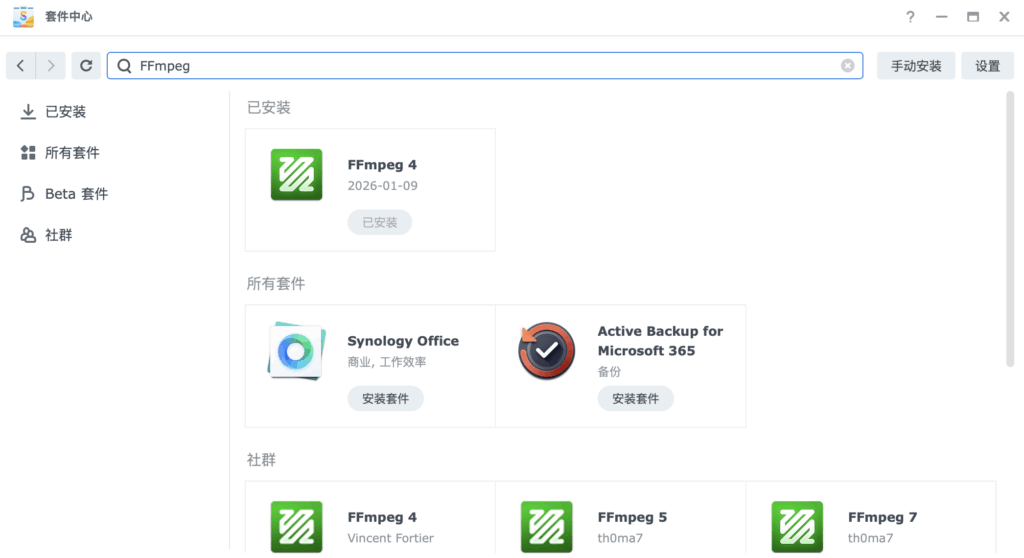
Task: Install Active Backup via 安装套件 button
Action: (635, 398)
